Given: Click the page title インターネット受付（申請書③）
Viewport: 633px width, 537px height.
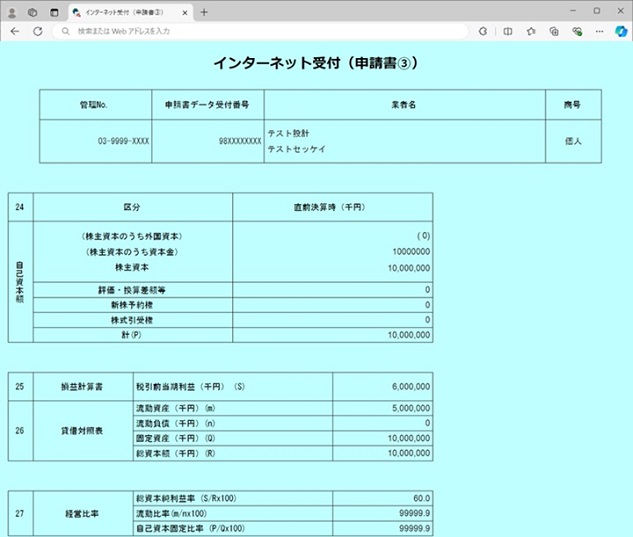Looking at the screenshot, I should tap(316, 63).
